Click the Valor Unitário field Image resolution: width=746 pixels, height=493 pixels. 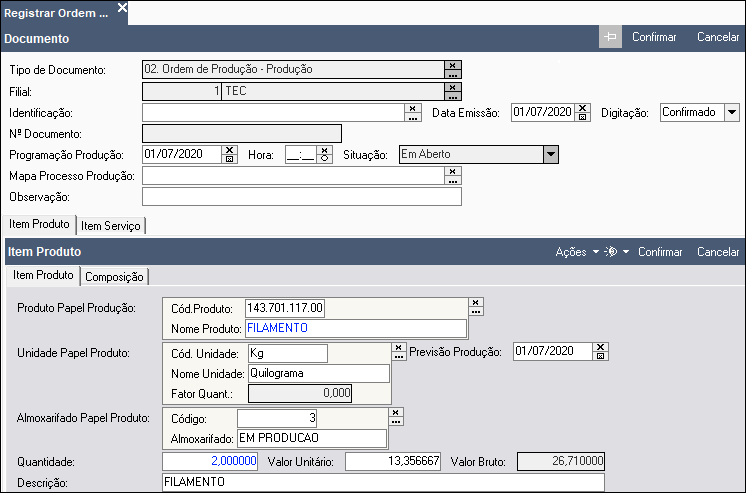tap(393, 461)
